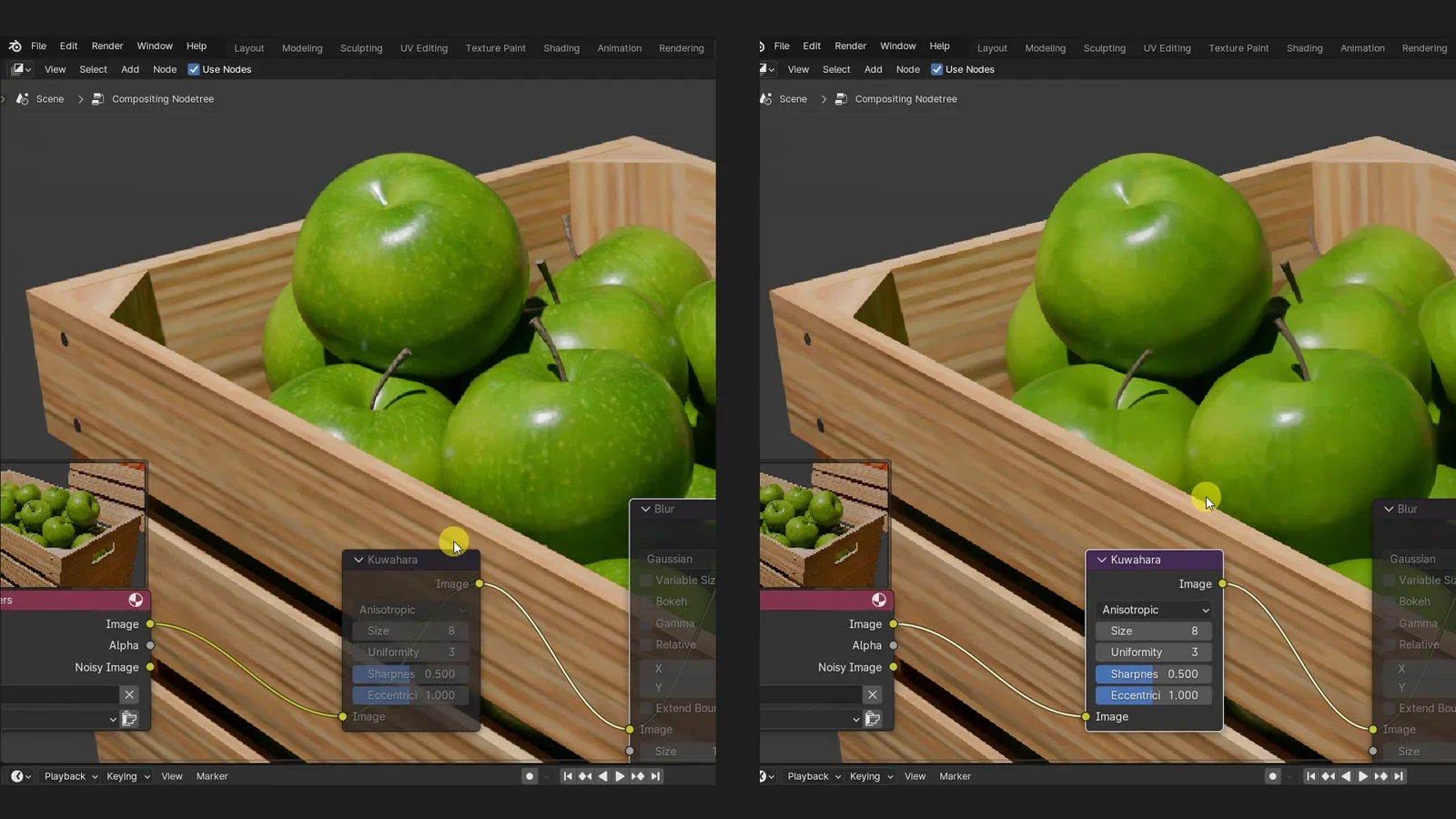This screenshot has height=819, width=1456.
Task: Open the Anisotropic dropdown on the right window's Kuwahara node
Action: coord(1154,610)
